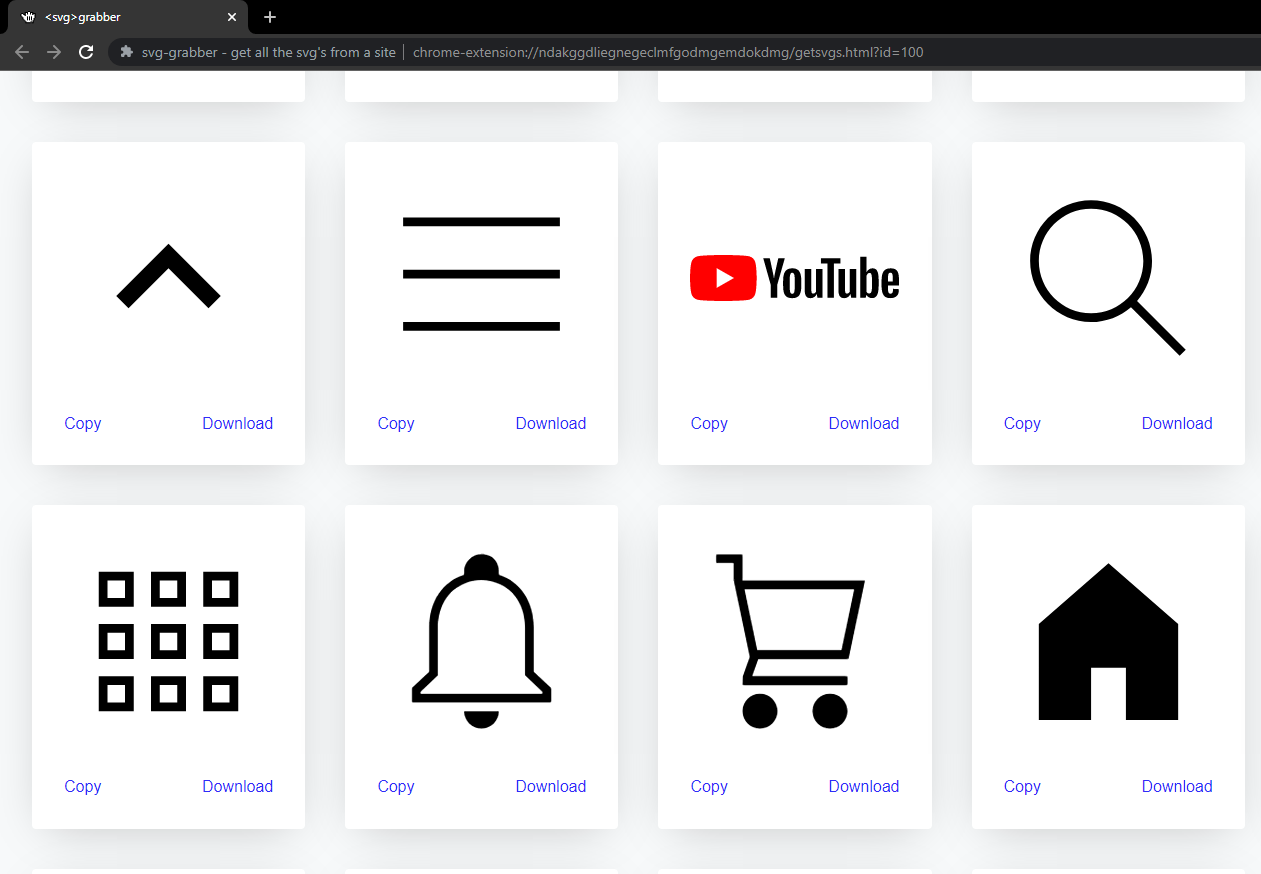Click the nine-square apps grid SVG icon
The height and width of the screenshot is (874, 1261).
[x=168, y=641]
